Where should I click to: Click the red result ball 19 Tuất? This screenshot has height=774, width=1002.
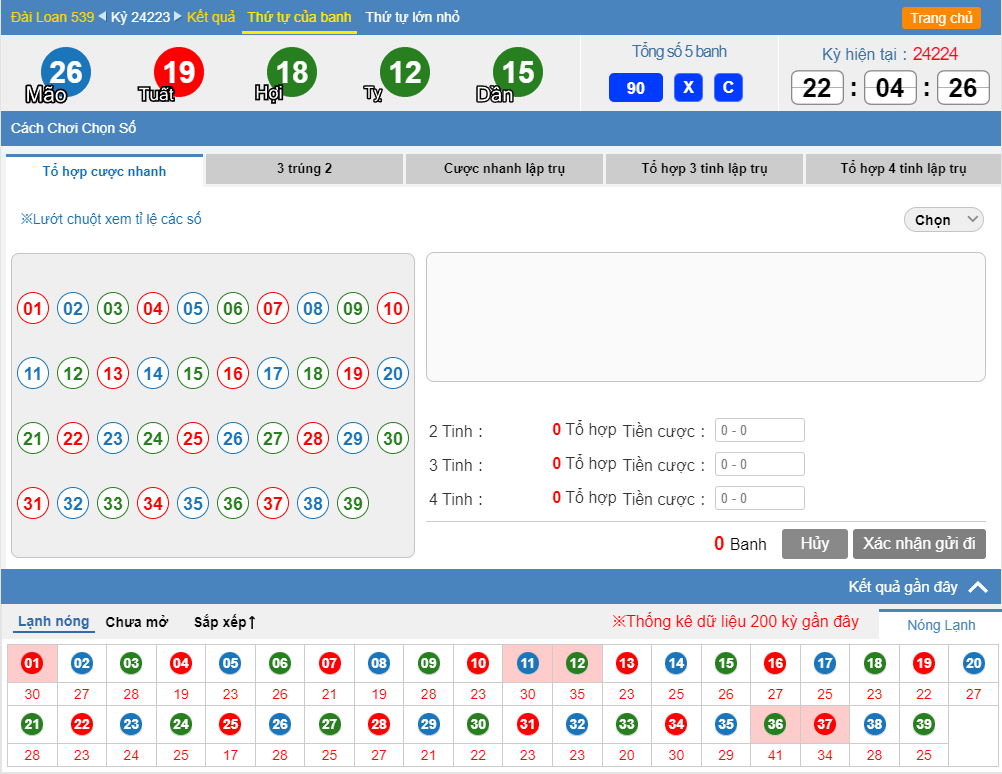179,72
